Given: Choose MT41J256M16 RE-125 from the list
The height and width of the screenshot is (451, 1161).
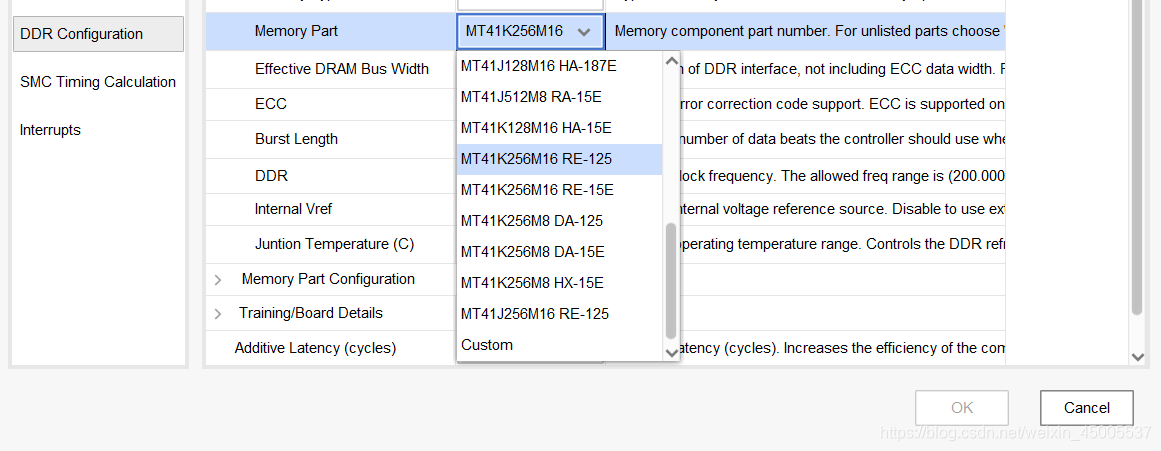Looking at the screenshot, I should 535,314.
